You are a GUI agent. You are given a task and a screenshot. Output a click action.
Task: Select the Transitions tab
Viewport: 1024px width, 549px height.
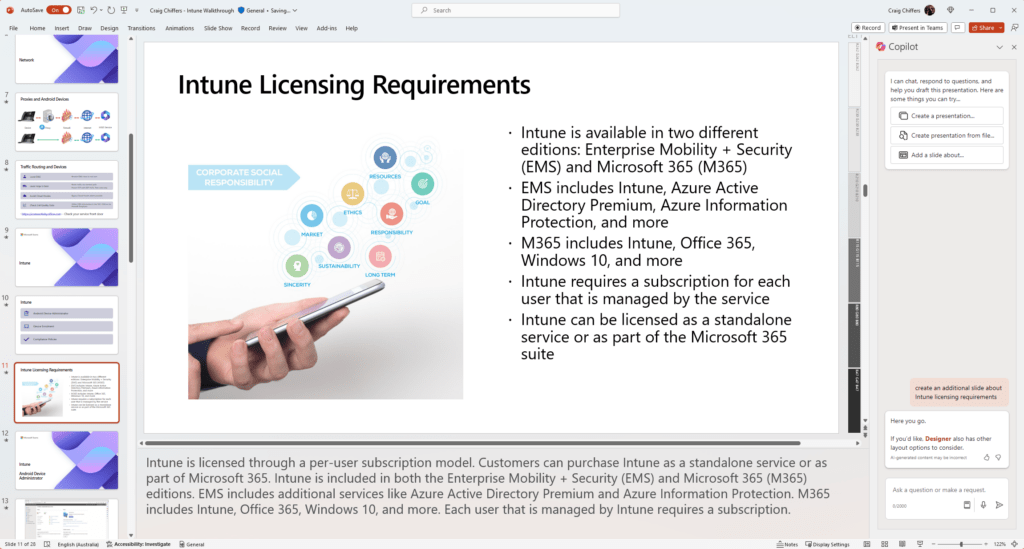coord(141,29)
